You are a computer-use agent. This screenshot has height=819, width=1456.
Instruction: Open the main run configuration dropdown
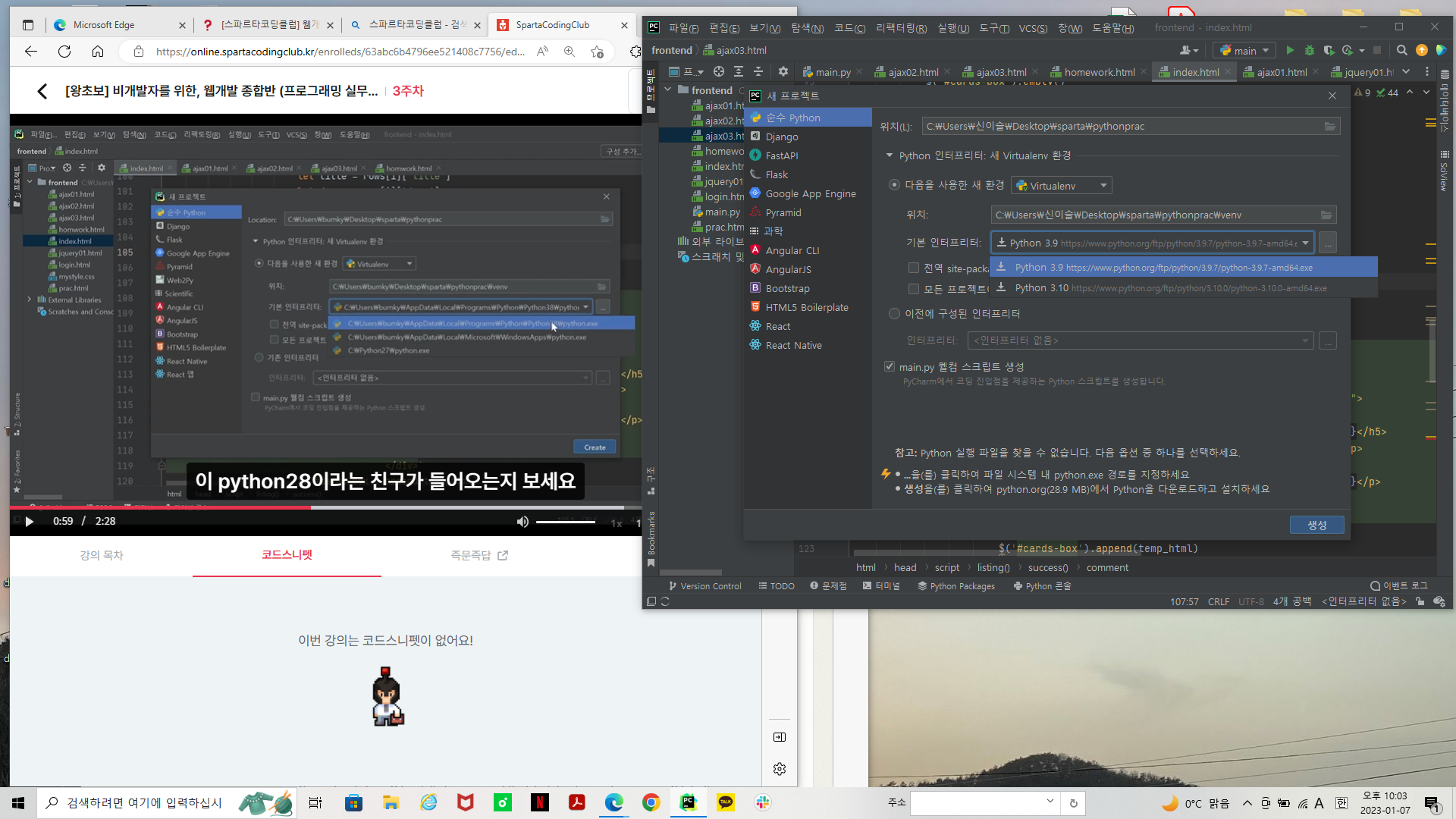click(x=1244, y=50)
